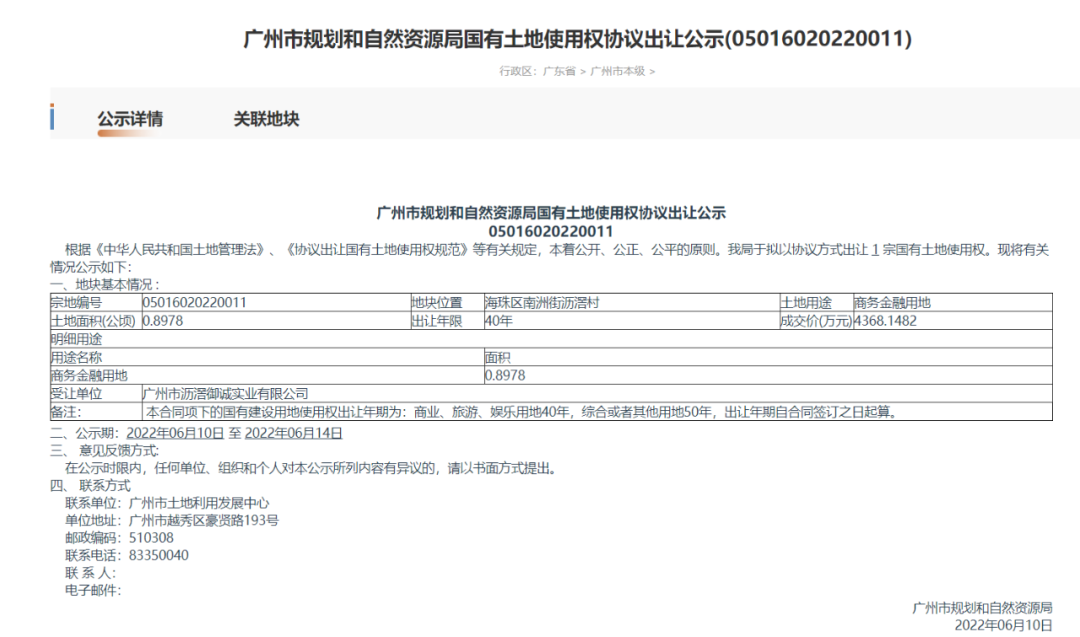The height and width of the screenshot is (637, 1080).
Task: Click the 广州市本级 breadcrumb link
Action: 618,71
